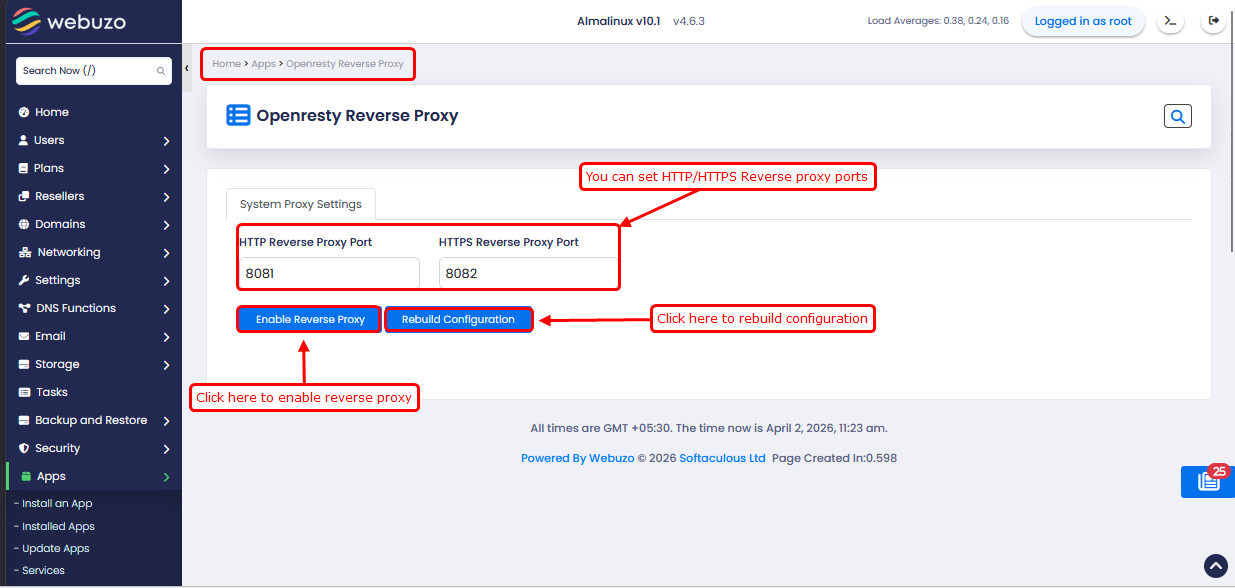Click the scroll-to-top arrow icon
This screenshot has width=1235, height=588.
pyautogui.click(x=1215, y=566)
